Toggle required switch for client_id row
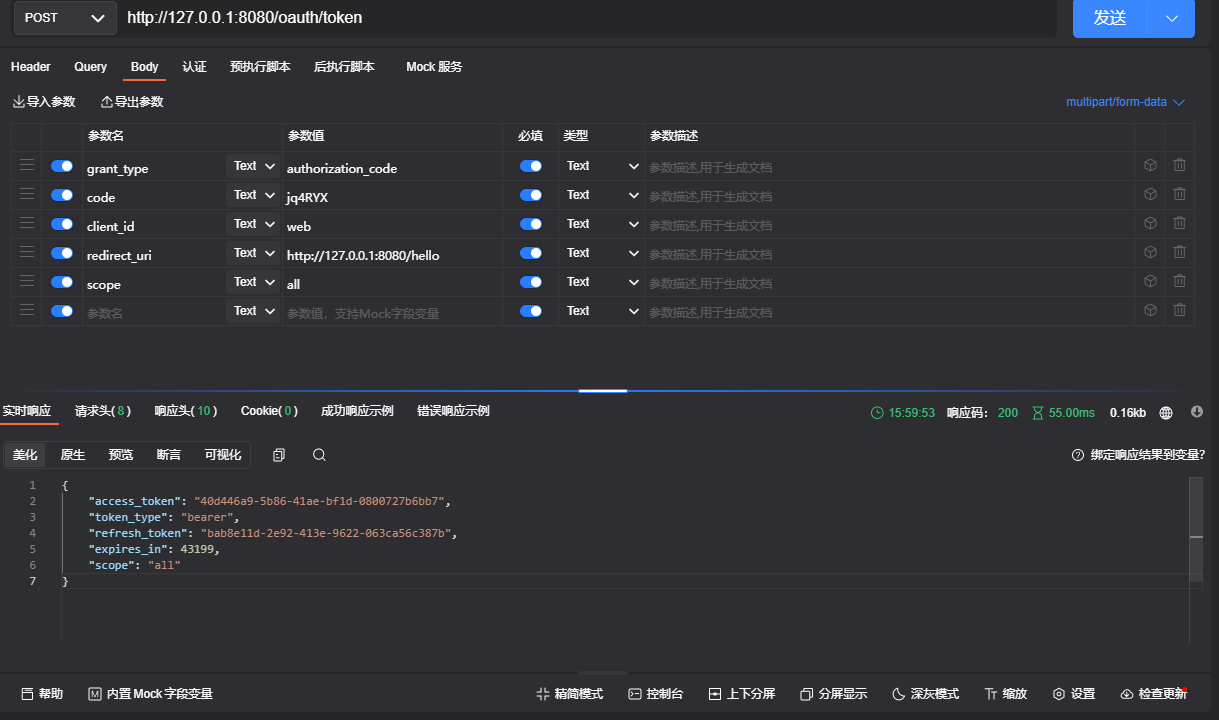The height and width of the screenshot is (720, 1219). coord(530,224)
